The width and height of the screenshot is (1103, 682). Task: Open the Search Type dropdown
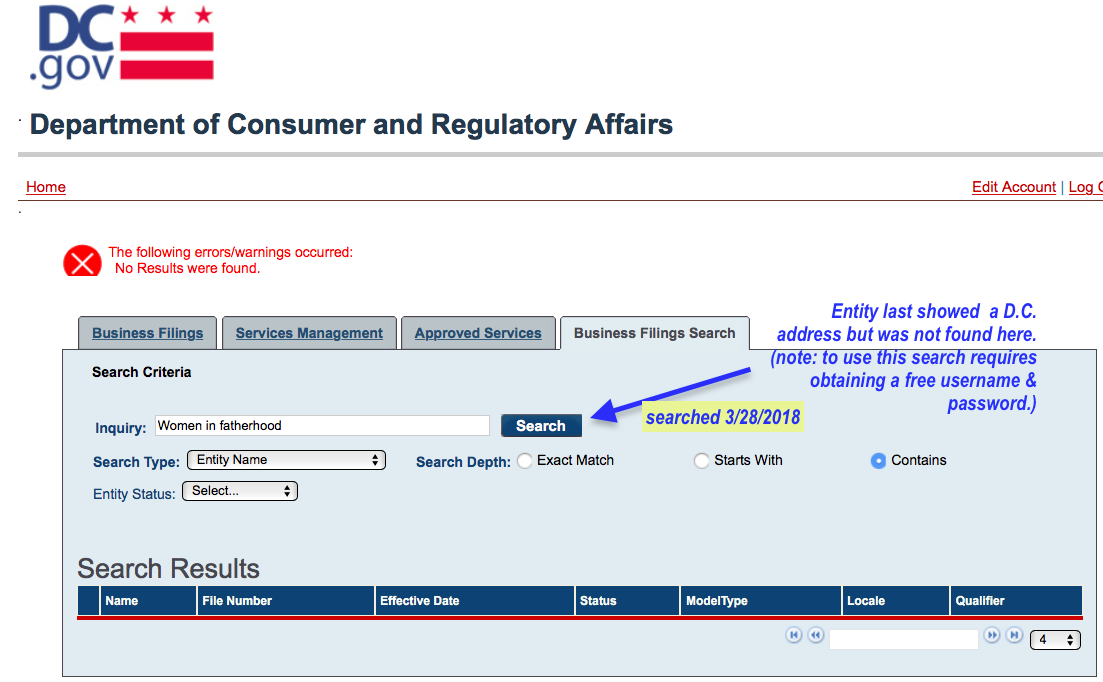click(x=286, y=460)
